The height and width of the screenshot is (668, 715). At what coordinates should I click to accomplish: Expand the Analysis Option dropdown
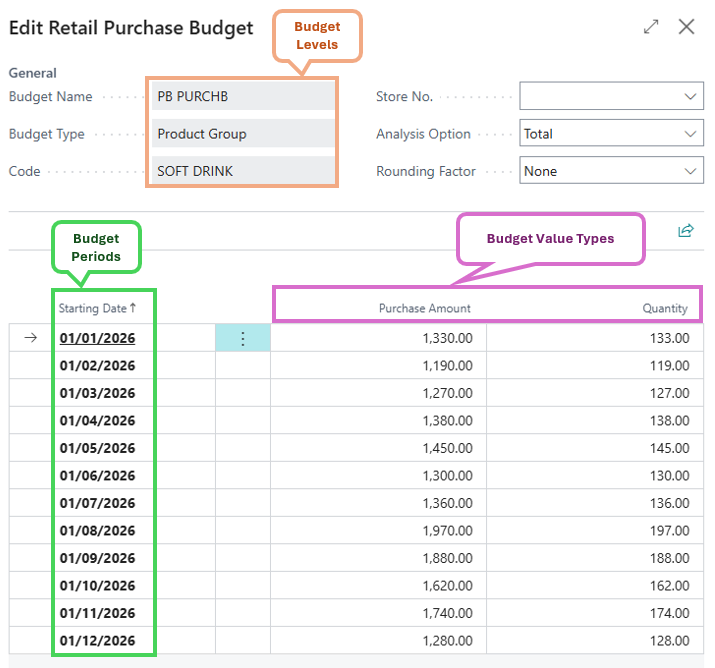(611, 134)
